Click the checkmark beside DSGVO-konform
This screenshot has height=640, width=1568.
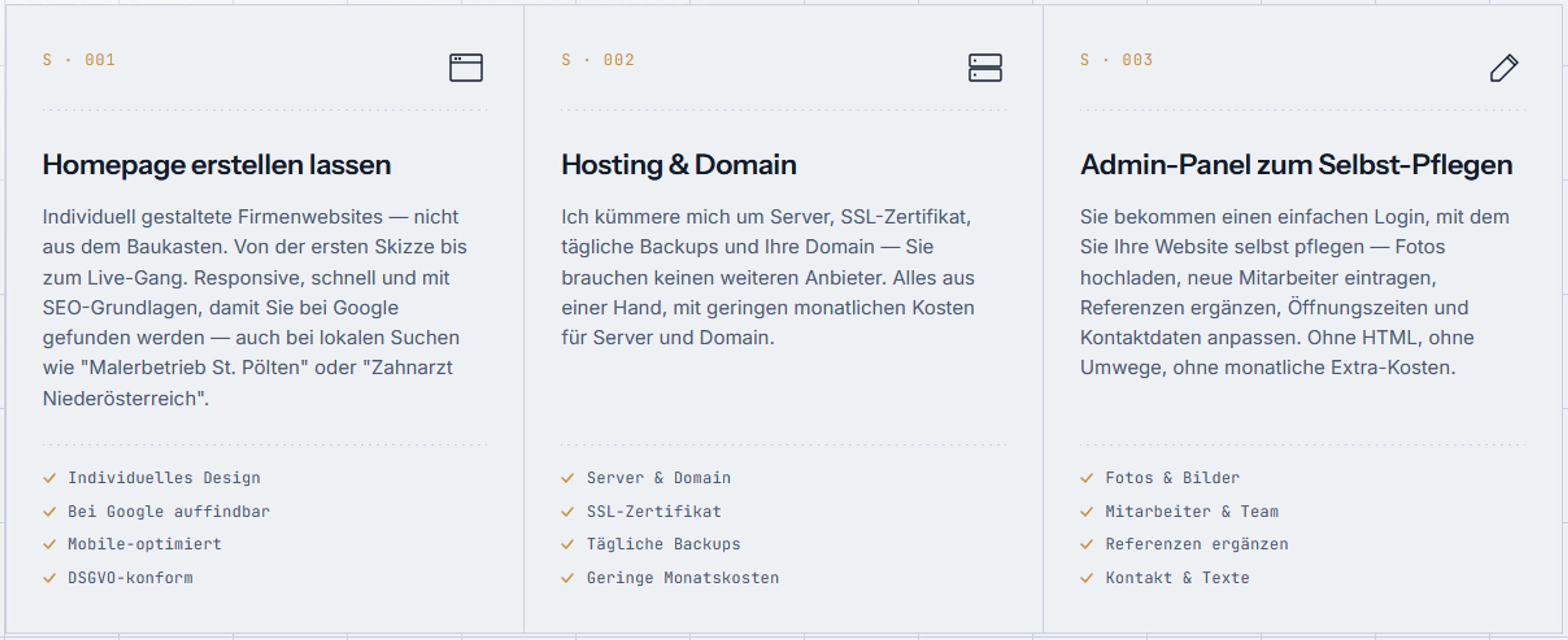[50, 578]
